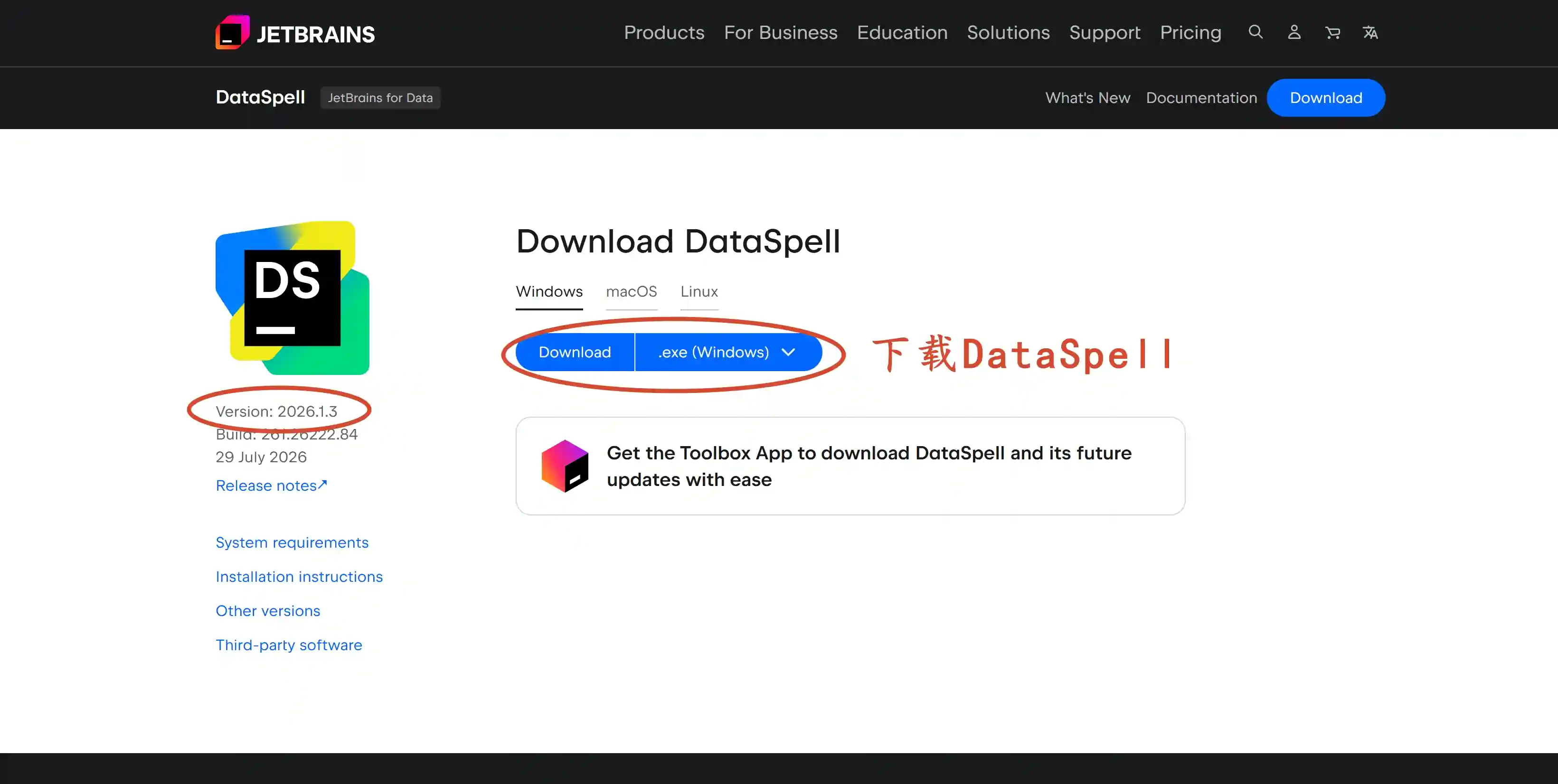
Task: Open the What's New page
Action: pyautogui.click(x=1087, y=98)
